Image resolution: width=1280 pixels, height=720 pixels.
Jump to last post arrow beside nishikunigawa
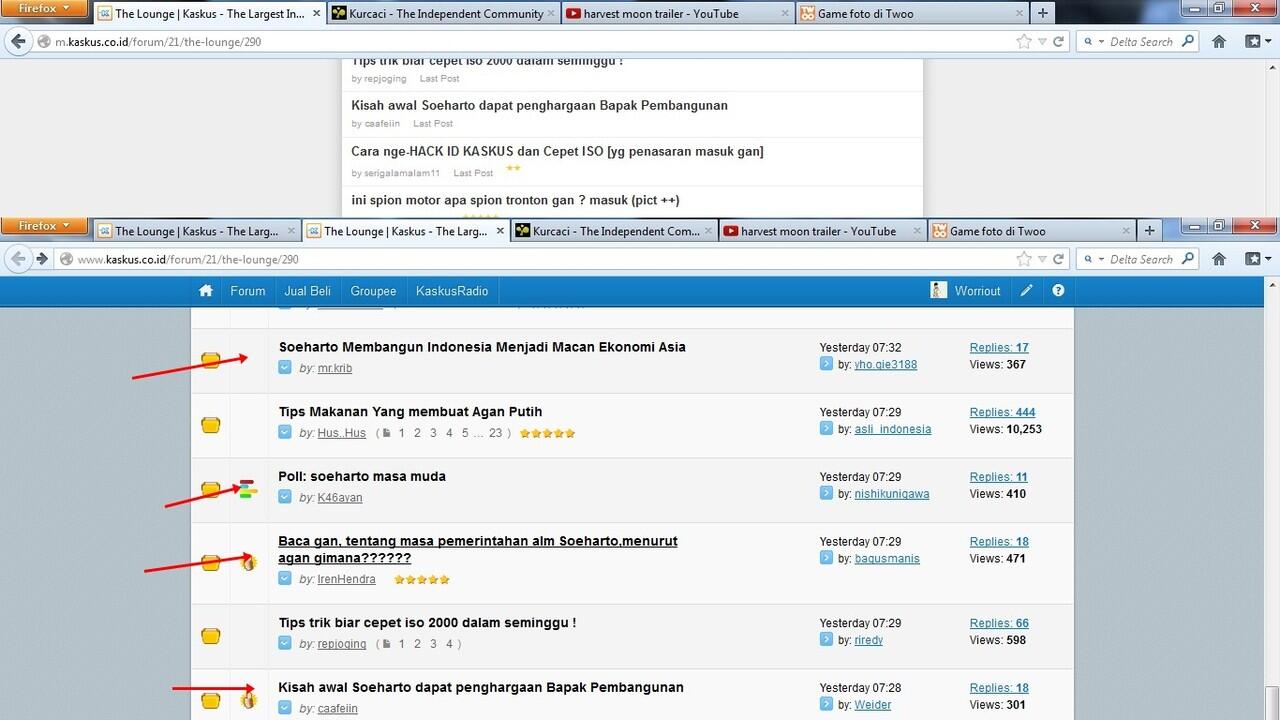[x=826, y=494]
